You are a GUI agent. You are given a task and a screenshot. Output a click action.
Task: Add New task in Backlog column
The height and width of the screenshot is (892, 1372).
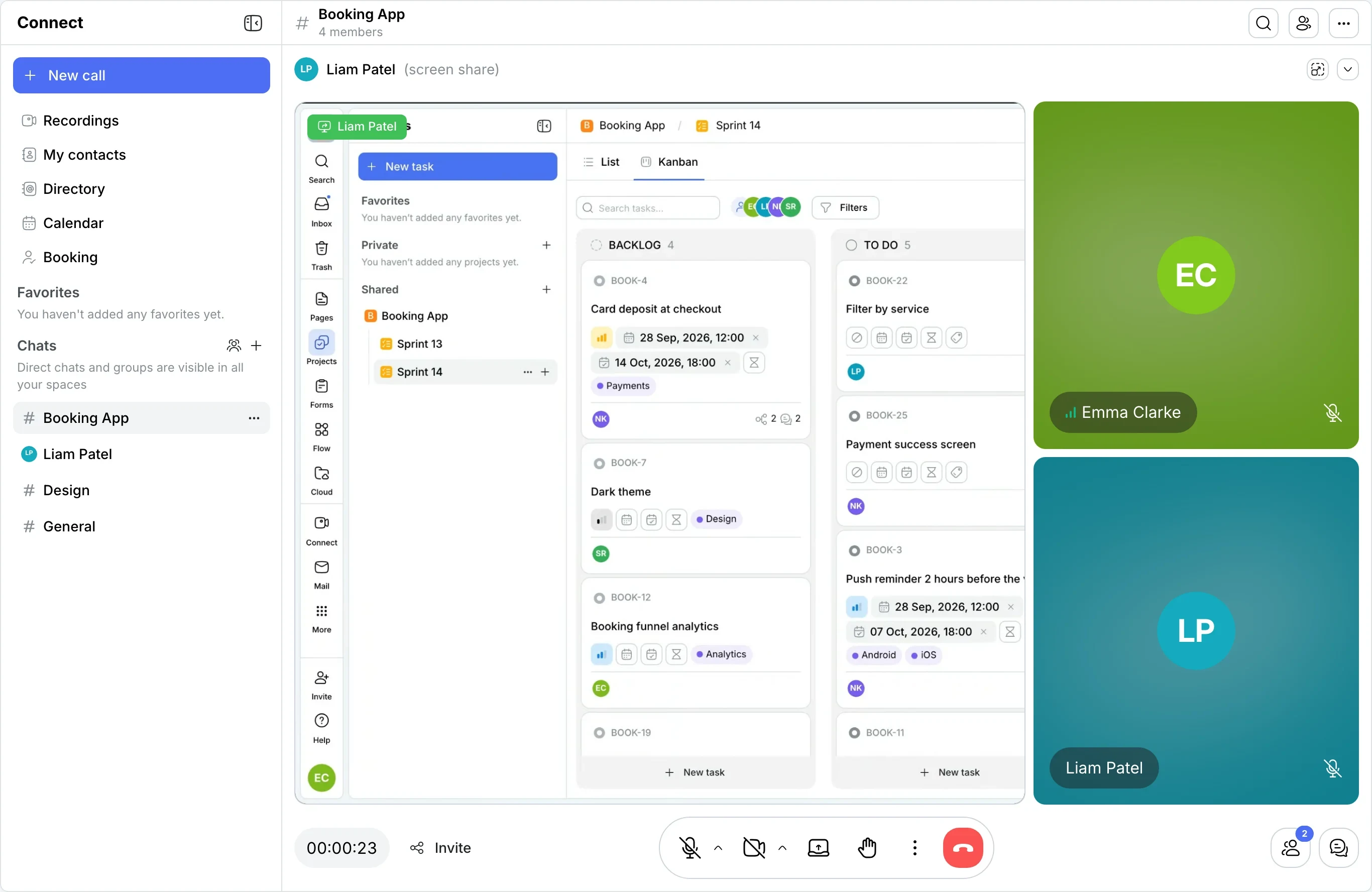(694, 772)
